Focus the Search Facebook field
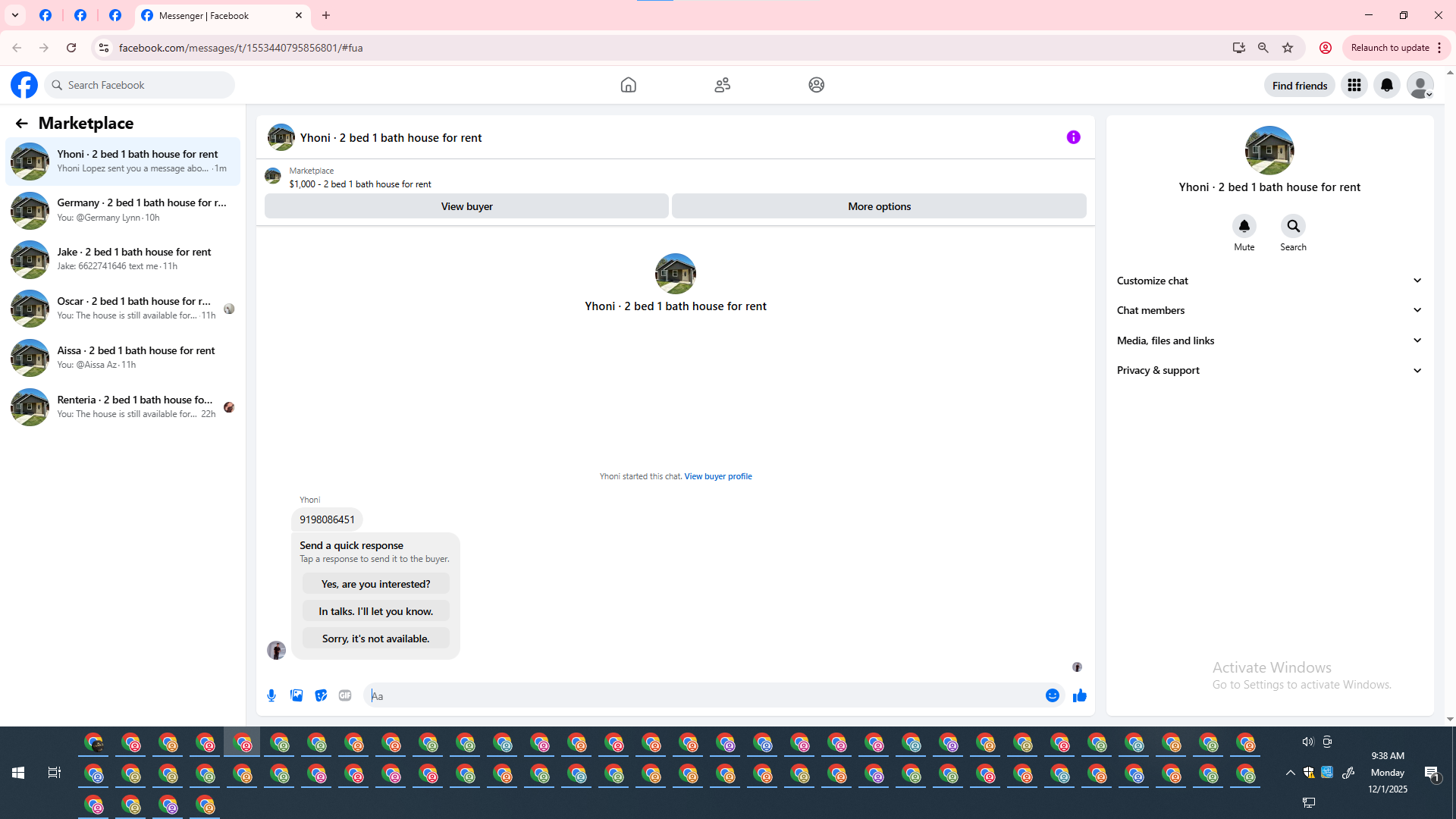The image size is (1456, 819). click(x=140, y=85)
